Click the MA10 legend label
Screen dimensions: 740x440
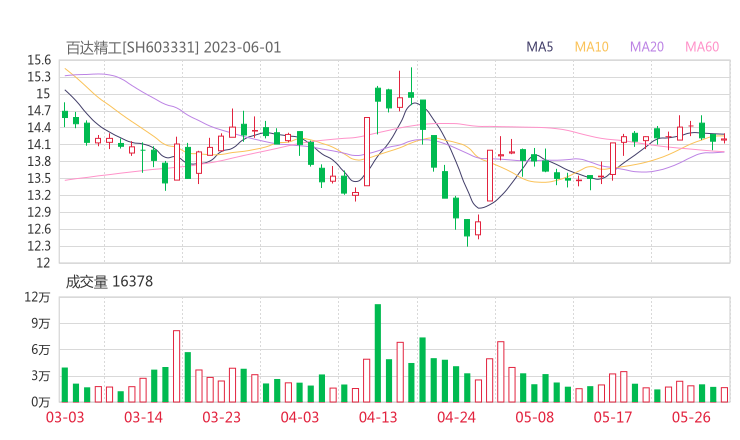(x=591, y=47)
